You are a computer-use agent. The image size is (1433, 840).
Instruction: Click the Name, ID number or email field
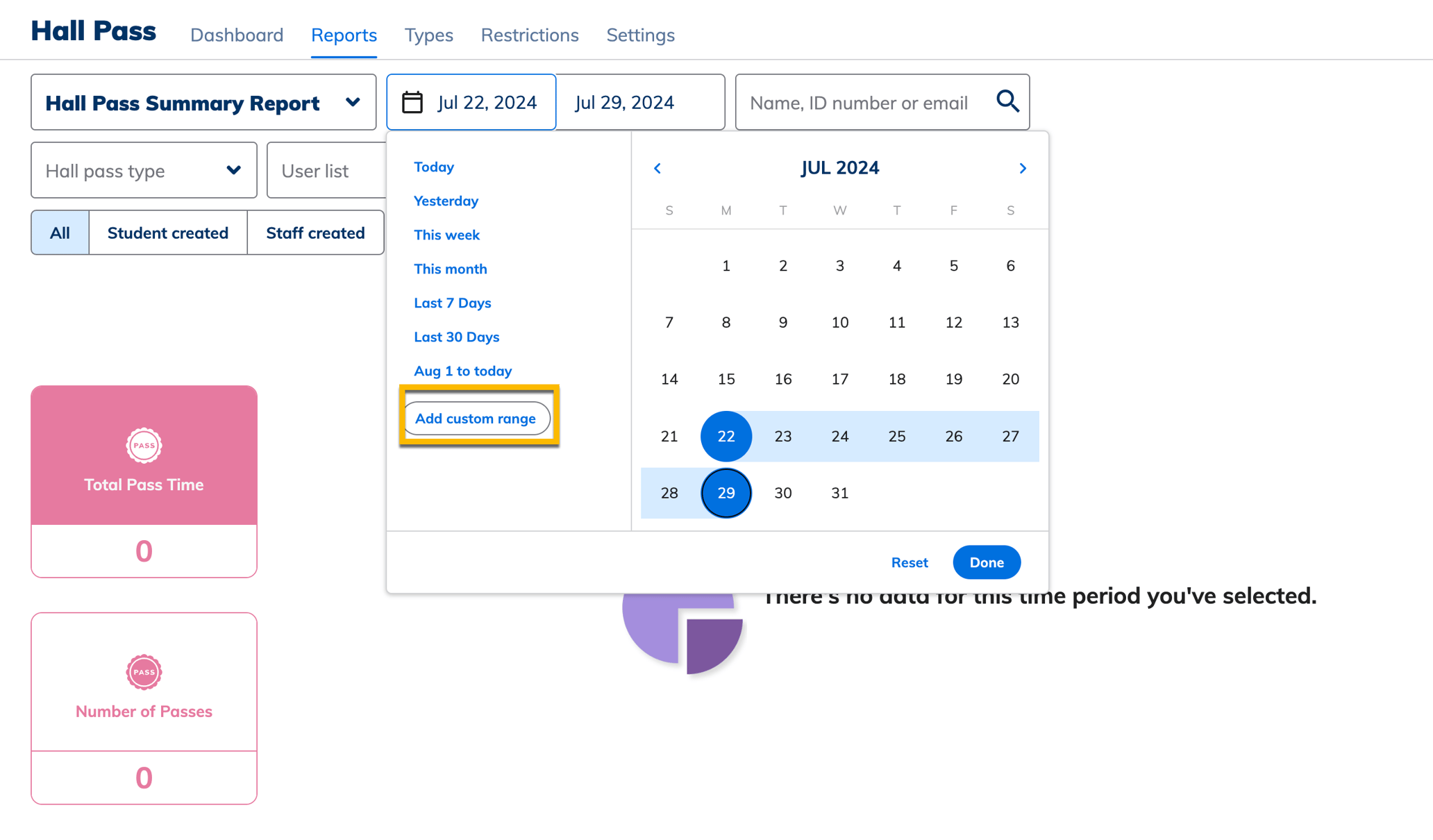861,103
